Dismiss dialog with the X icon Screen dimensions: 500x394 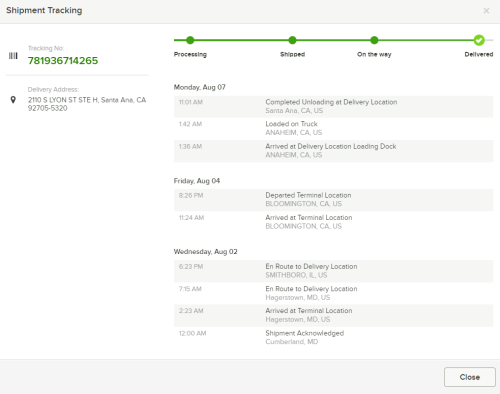[486, 11]
